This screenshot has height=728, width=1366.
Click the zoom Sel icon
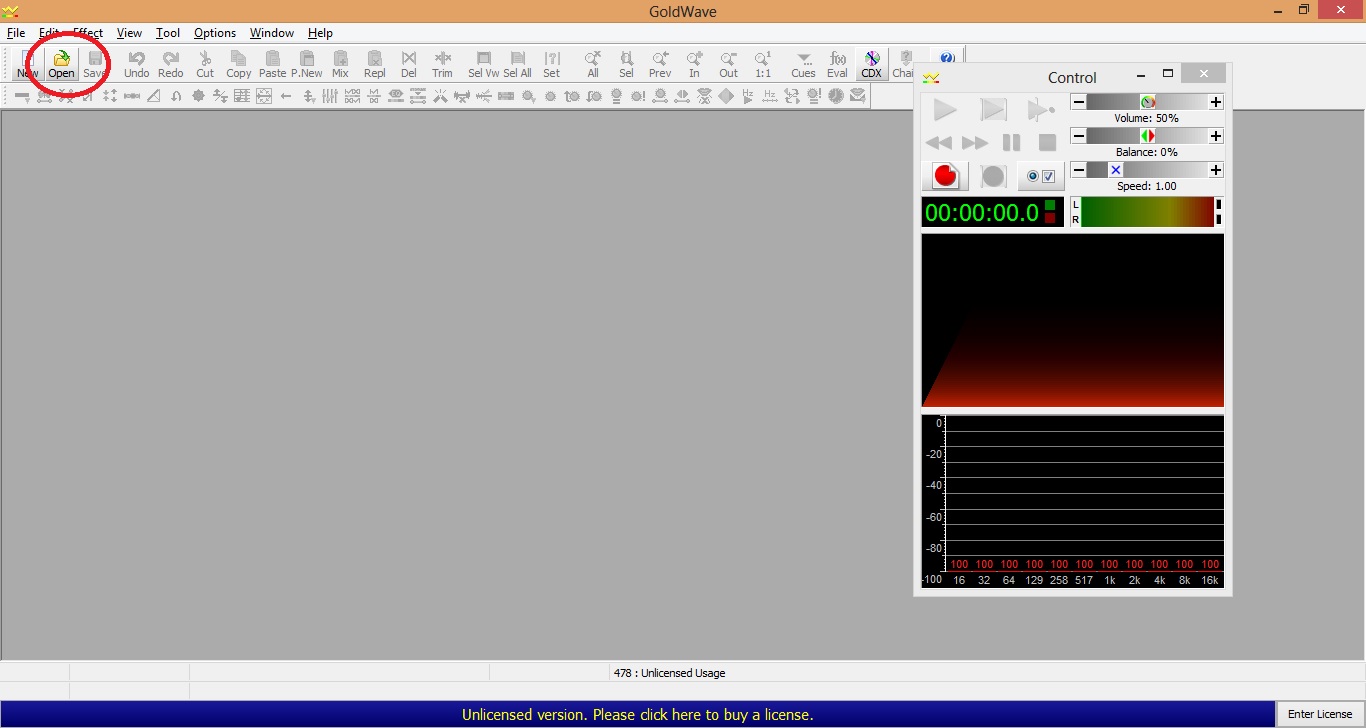pyautogui.click(x=627, y=65)
